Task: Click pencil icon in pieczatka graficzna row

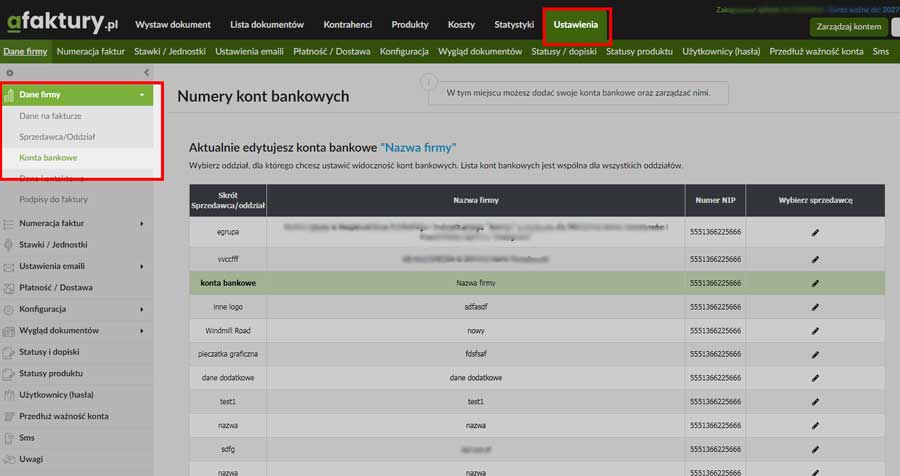Action: pos(815,353)
